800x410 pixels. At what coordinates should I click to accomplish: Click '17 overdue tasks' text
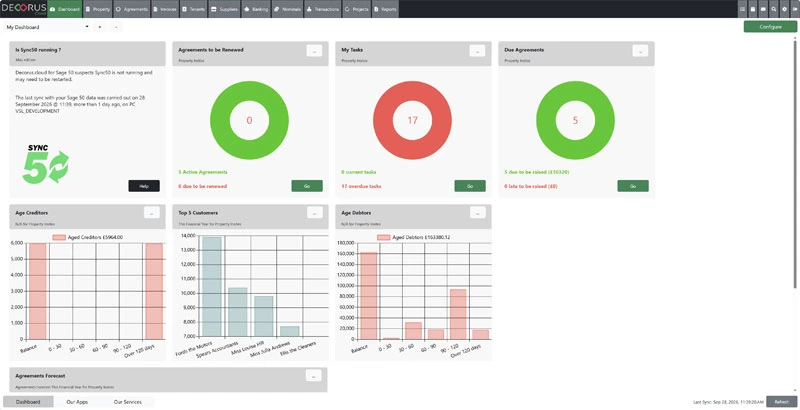361,186
